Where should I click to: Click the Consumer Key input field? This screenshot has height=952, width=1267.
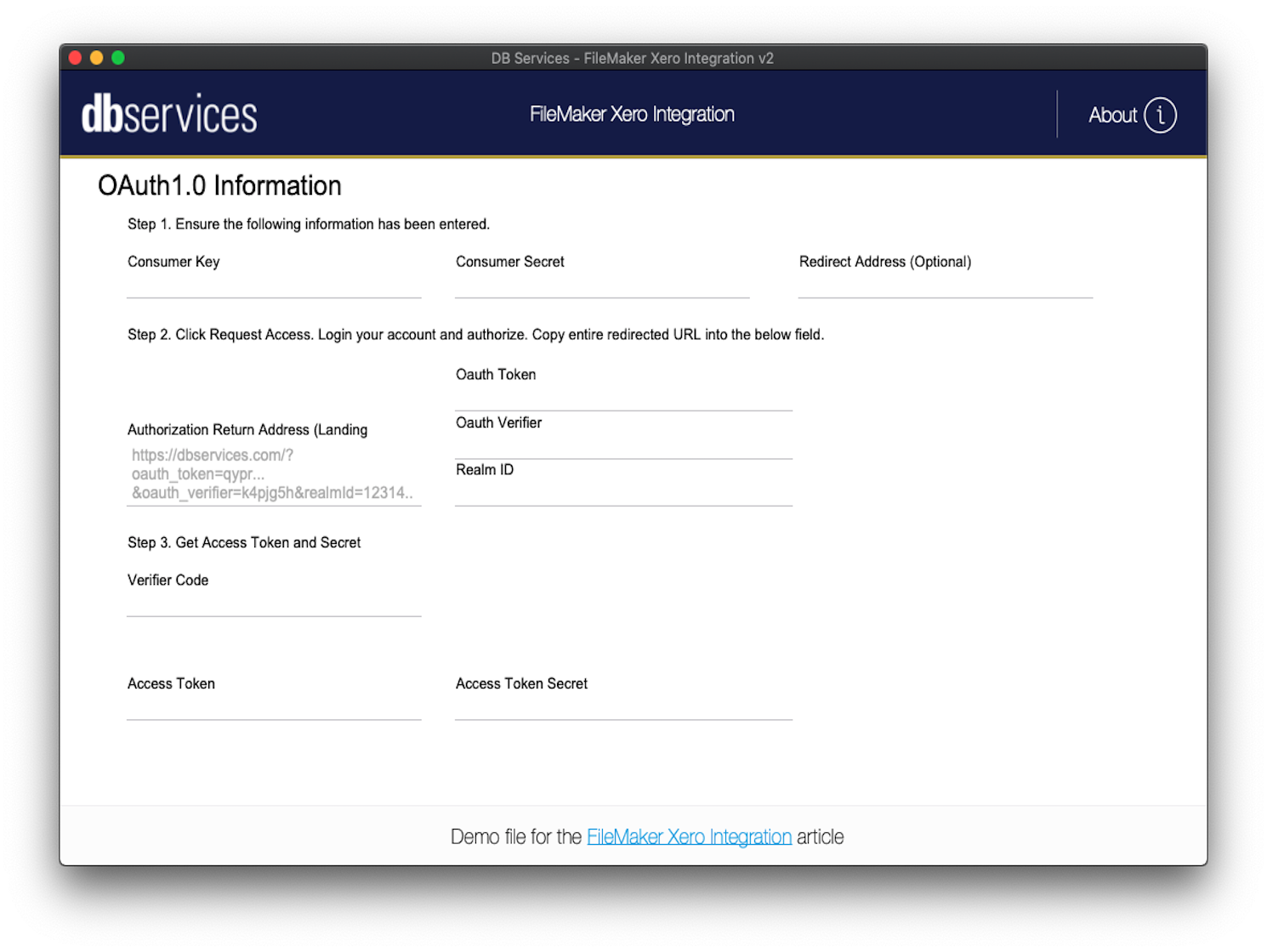(274, 286)
